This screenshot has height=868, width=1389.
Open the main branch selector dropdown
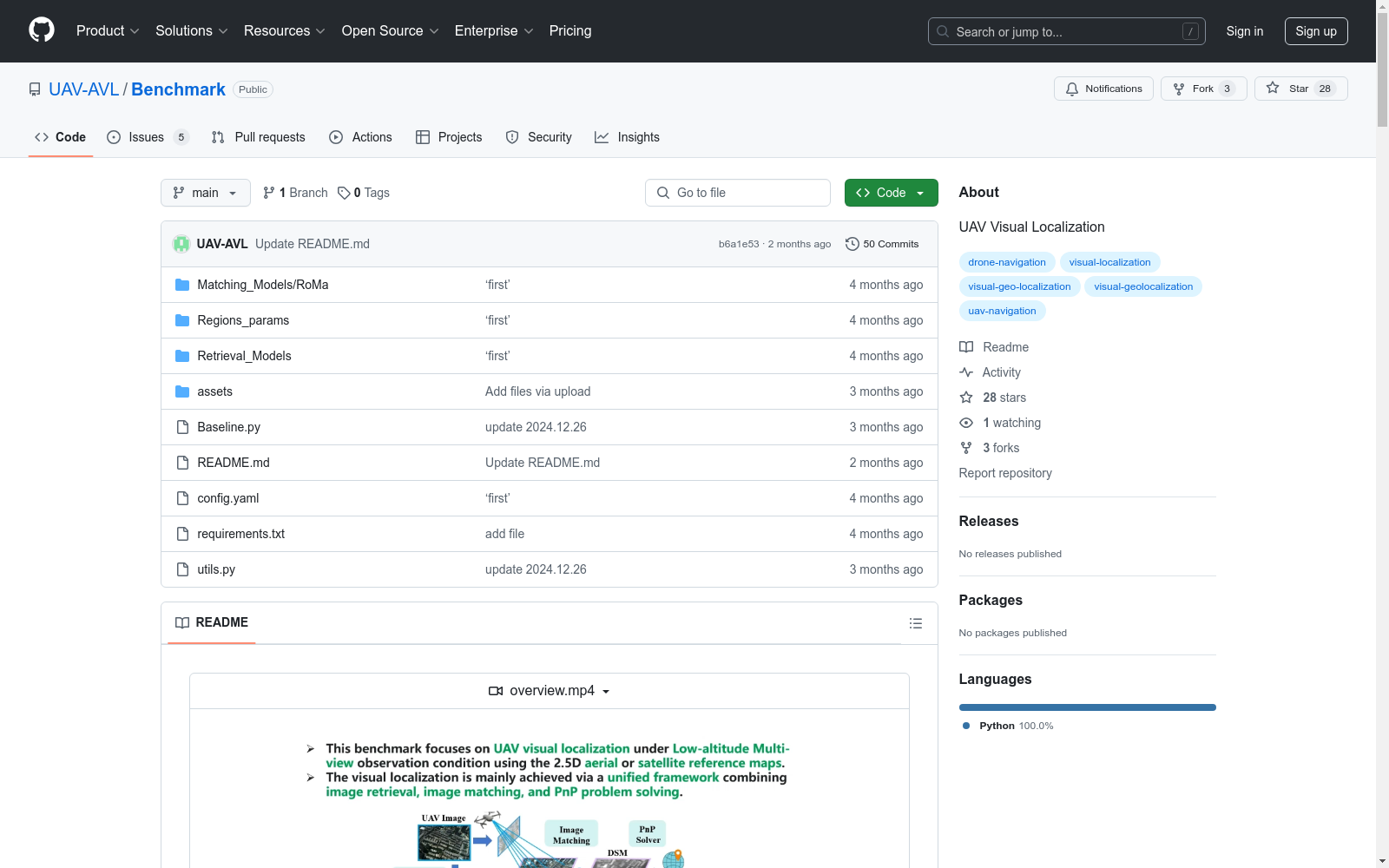[206, 193]
